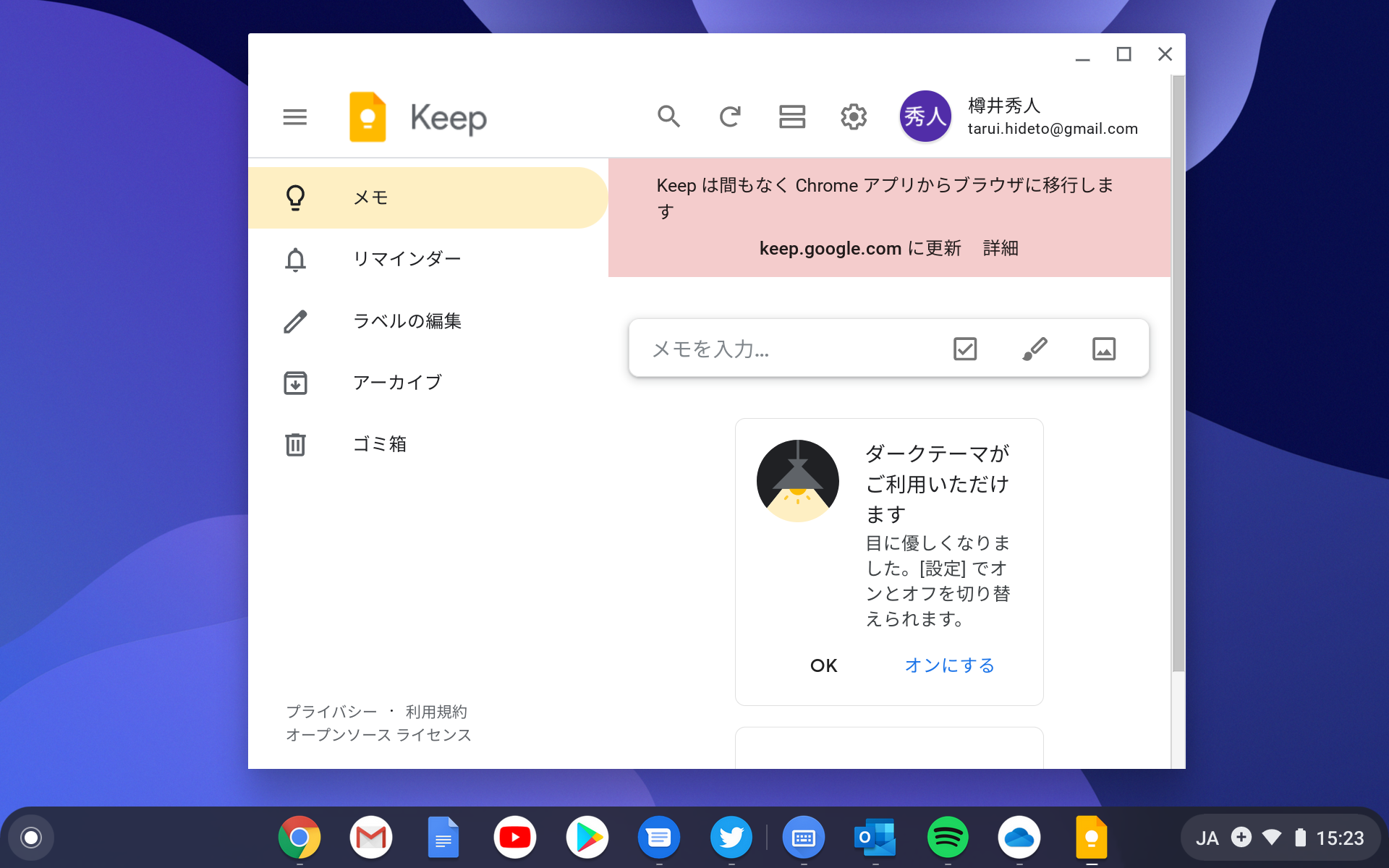Open Gmail from the shelf
This screenshot has width=1389, height=868.
(x=371, y=837)
